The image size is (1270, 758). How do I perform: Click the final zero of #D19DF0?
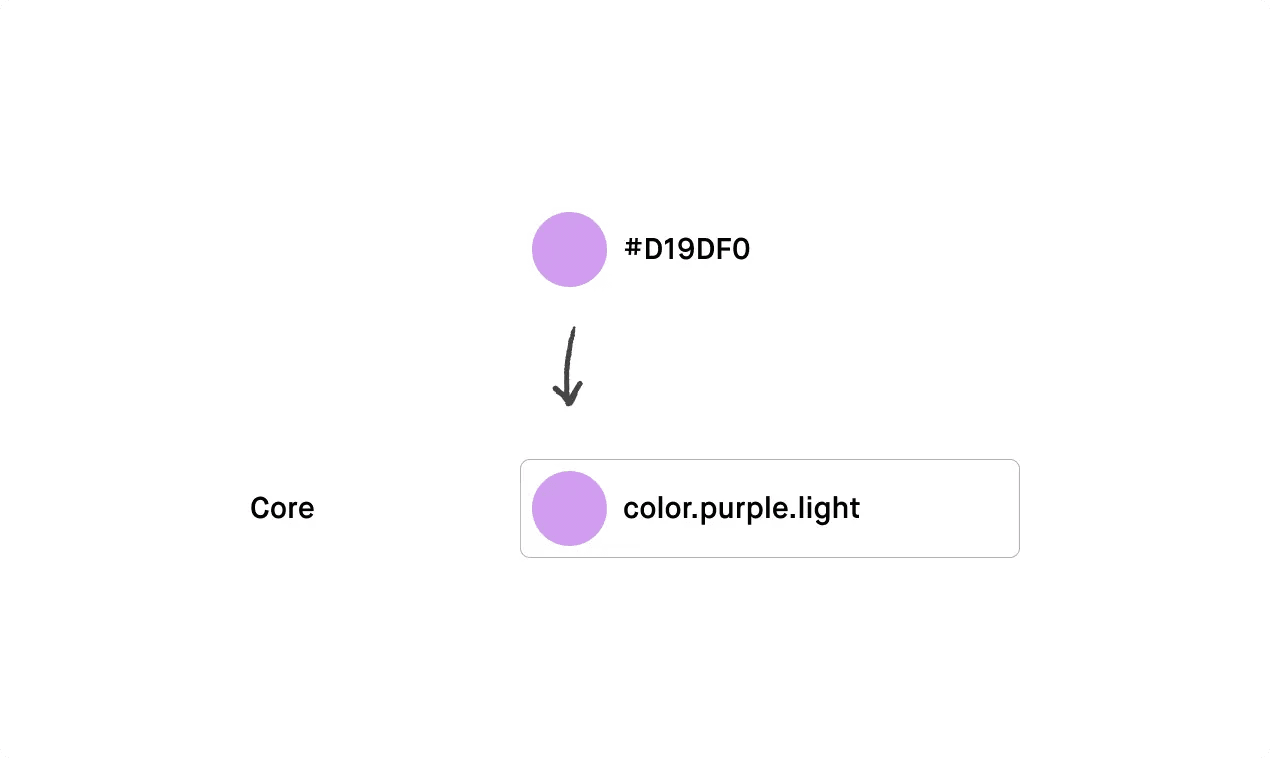coord(741,249)
